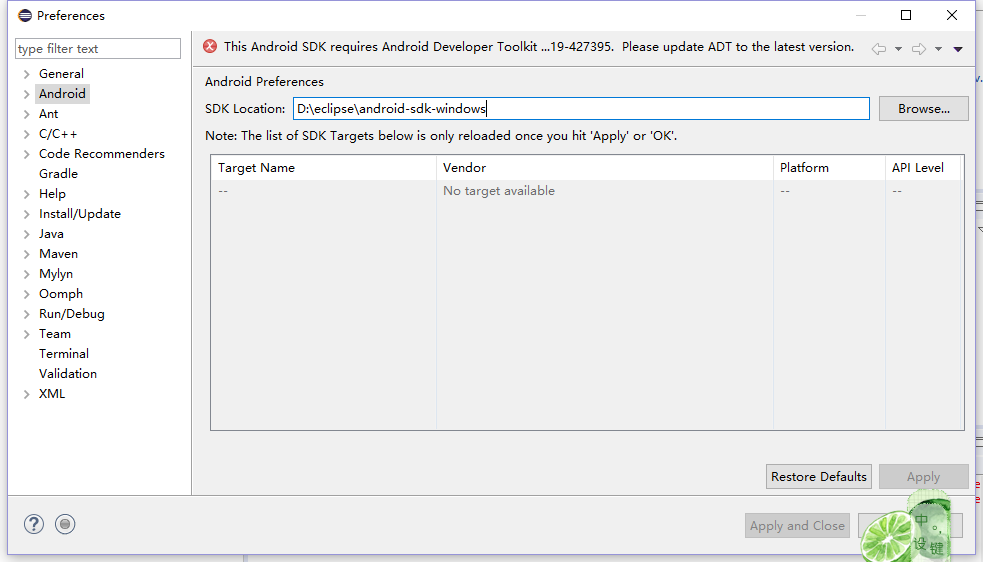Select Oomph preferences page
The width and height of the screenshot is (983, 562).
click(61, 294)
